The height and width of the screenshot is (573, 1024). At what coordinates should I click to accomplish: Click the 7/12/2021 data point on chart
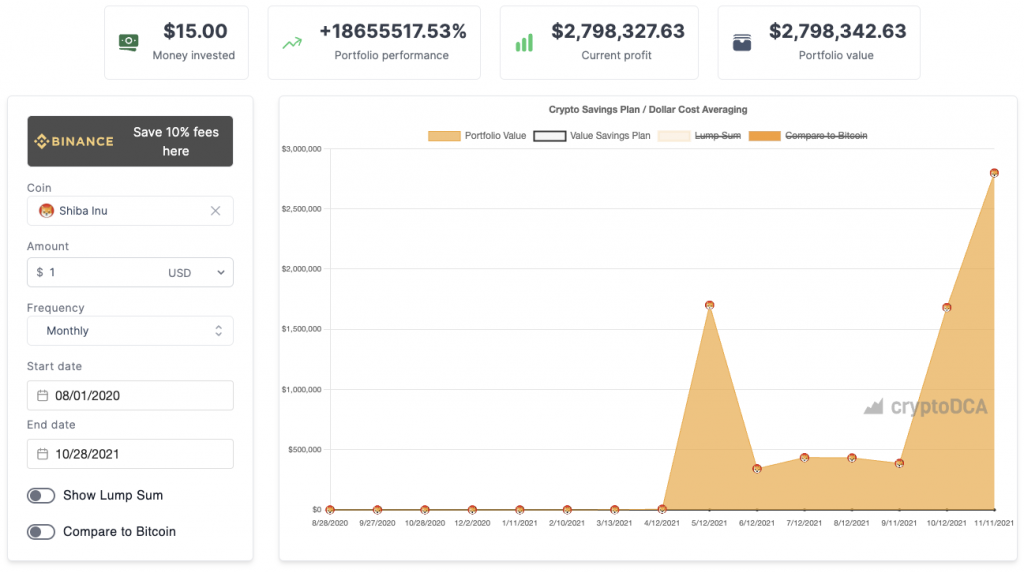point(805,458)
